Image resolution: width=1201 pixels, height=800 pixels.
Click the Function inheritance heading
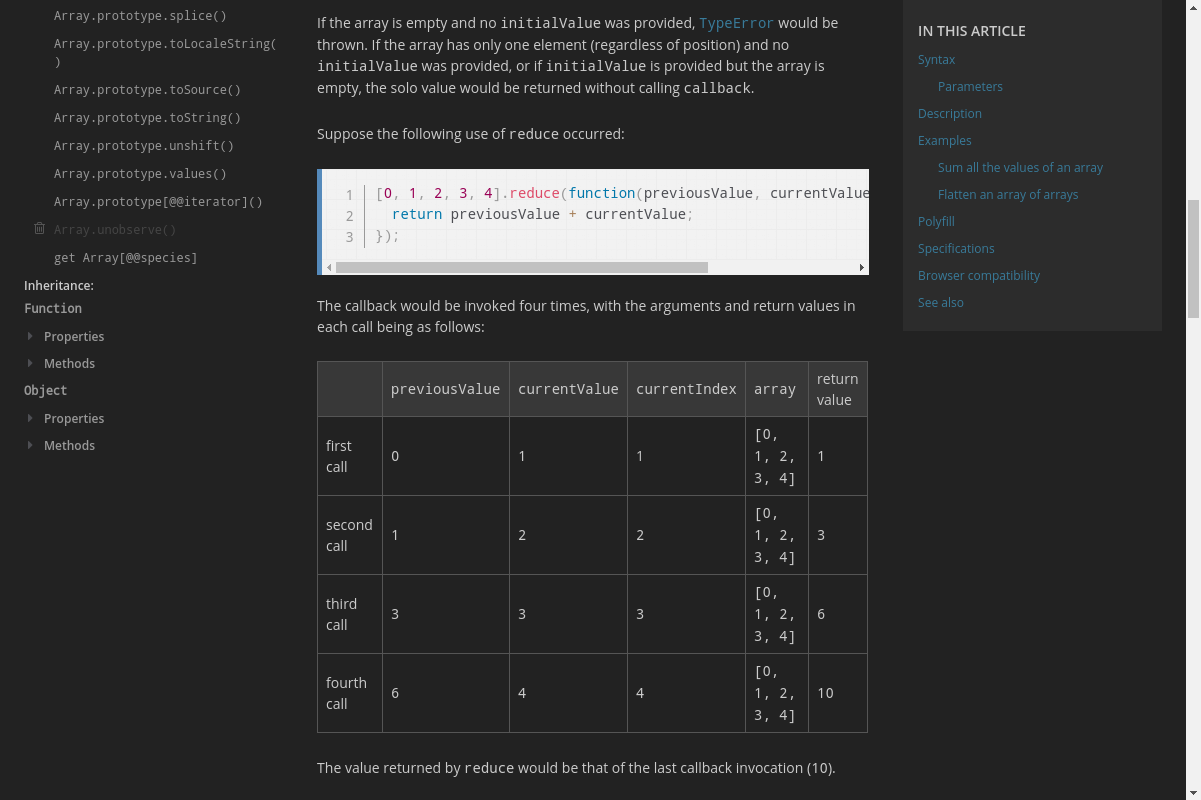pos(53,309)
